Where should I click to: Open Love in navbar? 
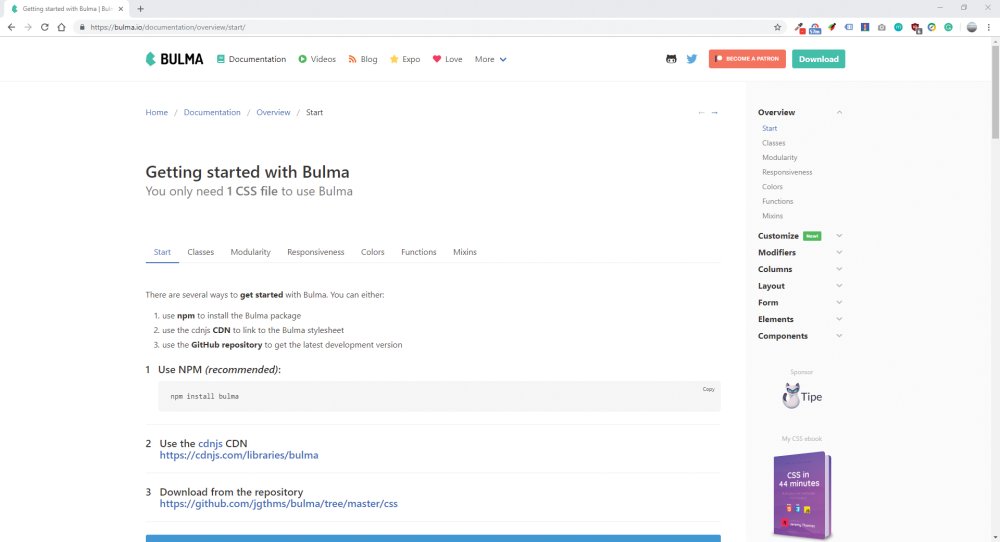447,59
